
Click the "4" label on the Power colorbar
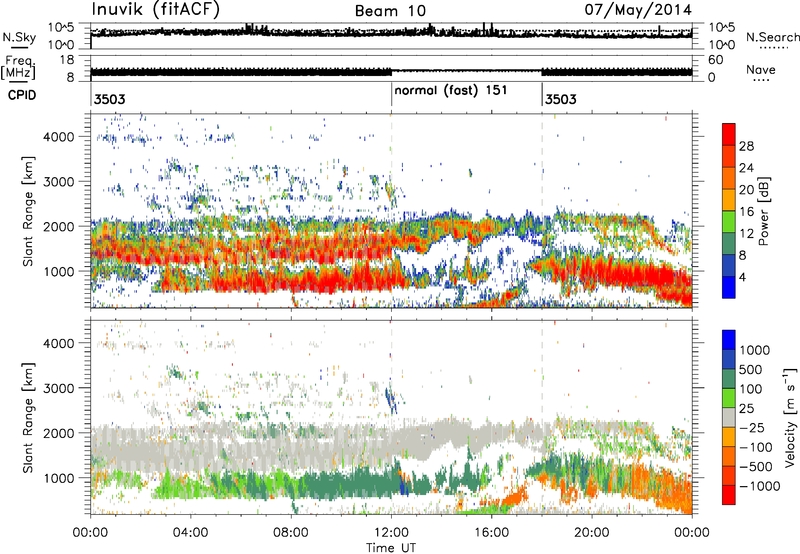click(x=742, y=277)
